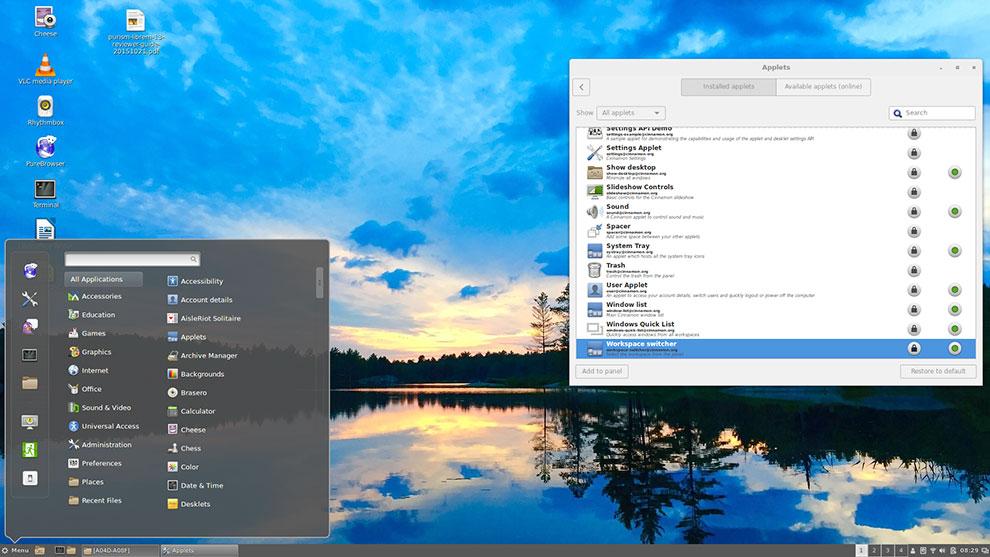The height and width of the screenshot is (557, 990).
Task: Click lock icon on Show desktop row
Action: tap(914, 172)
